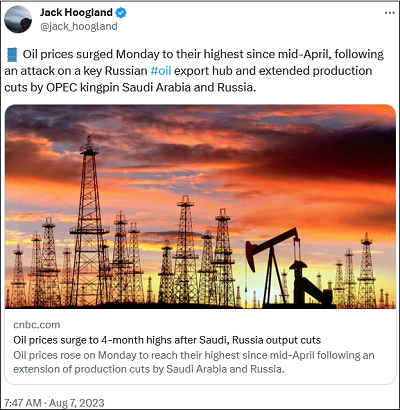
Task: Open the 'Oil prices surge to 4-month highs' headline
Action: pyautogui.click(x=167, y=340)
